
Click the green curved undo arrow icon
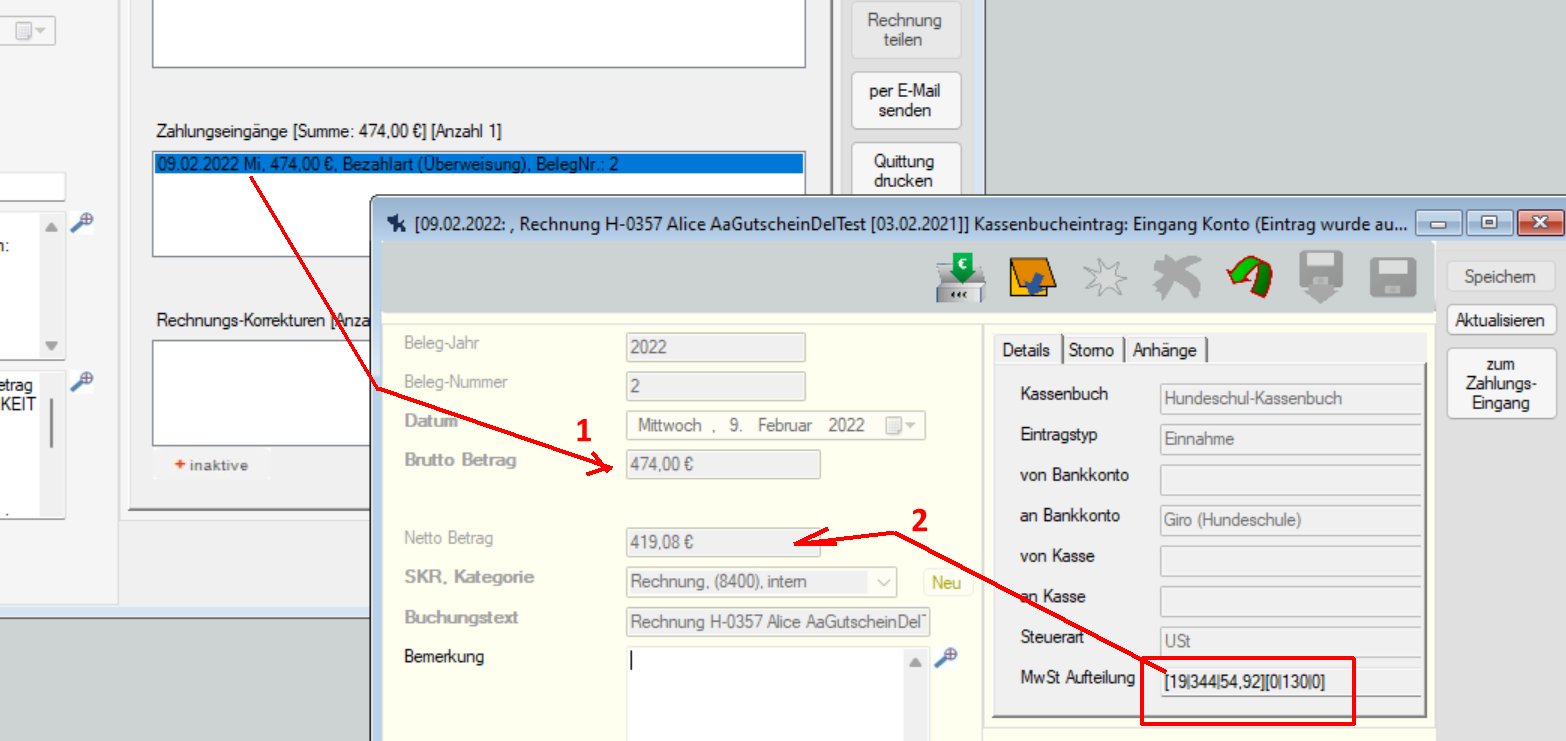pos(1250,276)
